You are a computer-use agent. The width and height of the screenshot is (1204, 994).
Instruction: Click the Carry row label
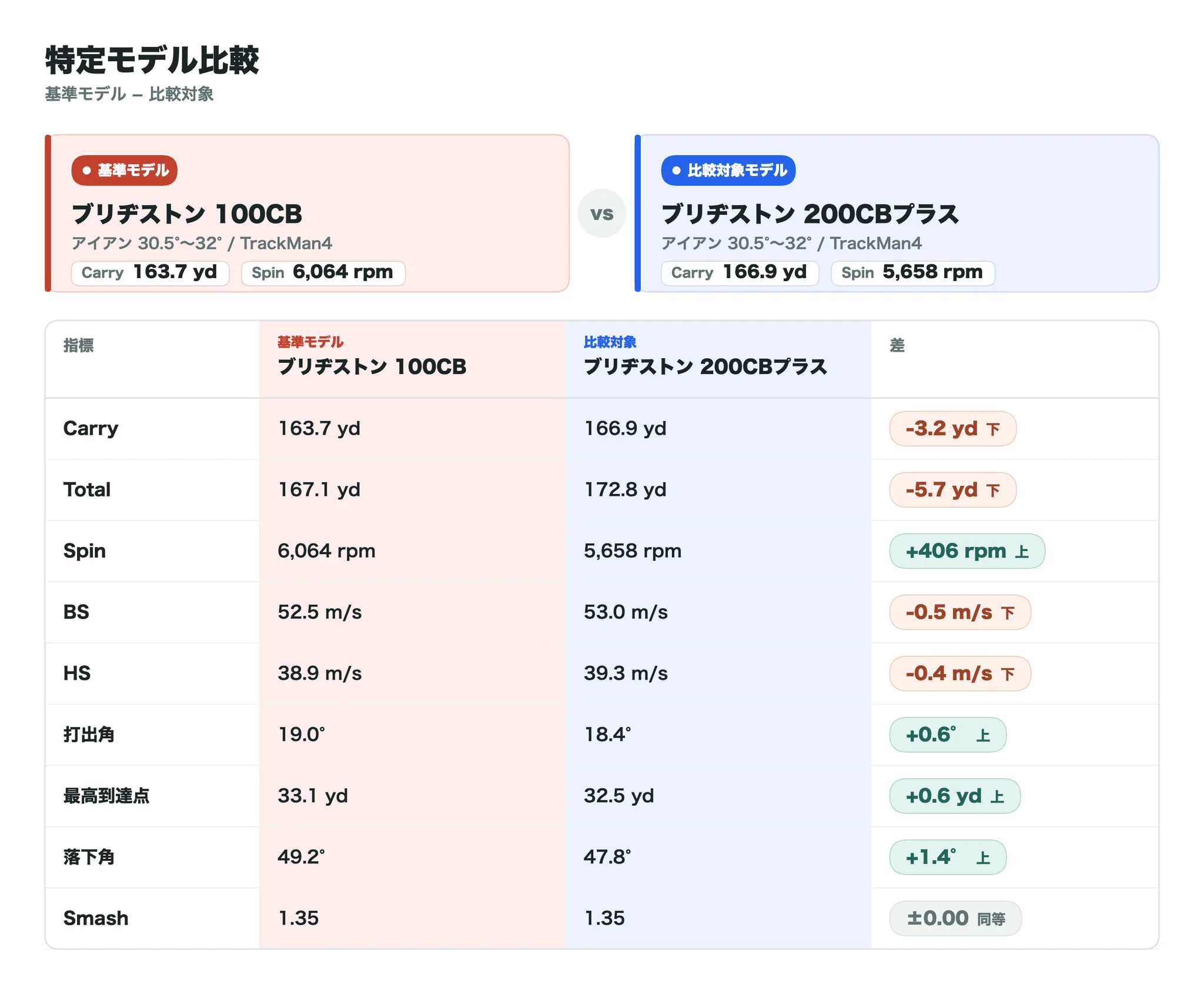coord(91,429)
